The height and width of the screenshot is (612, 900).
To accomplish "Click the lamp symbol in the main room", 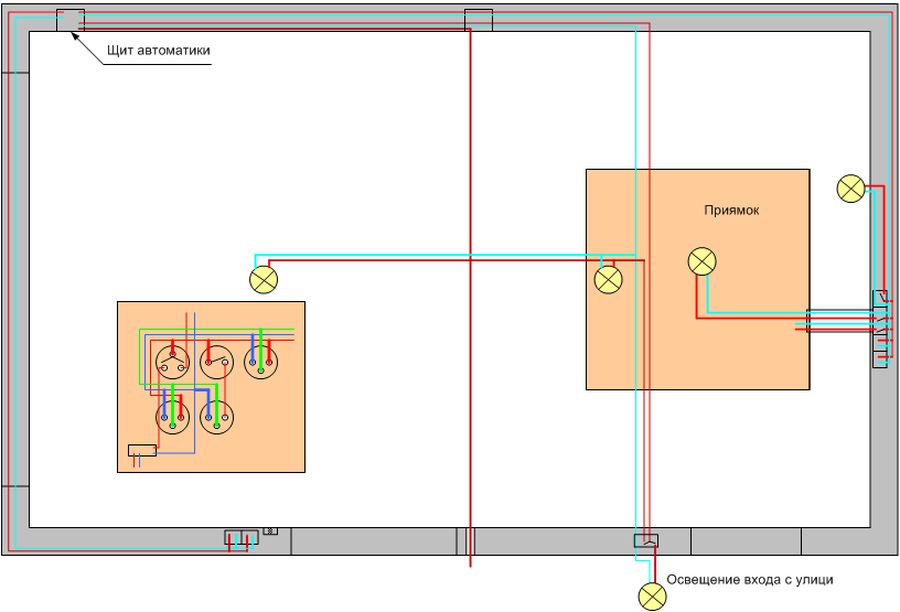I will [x=264, y=279].
